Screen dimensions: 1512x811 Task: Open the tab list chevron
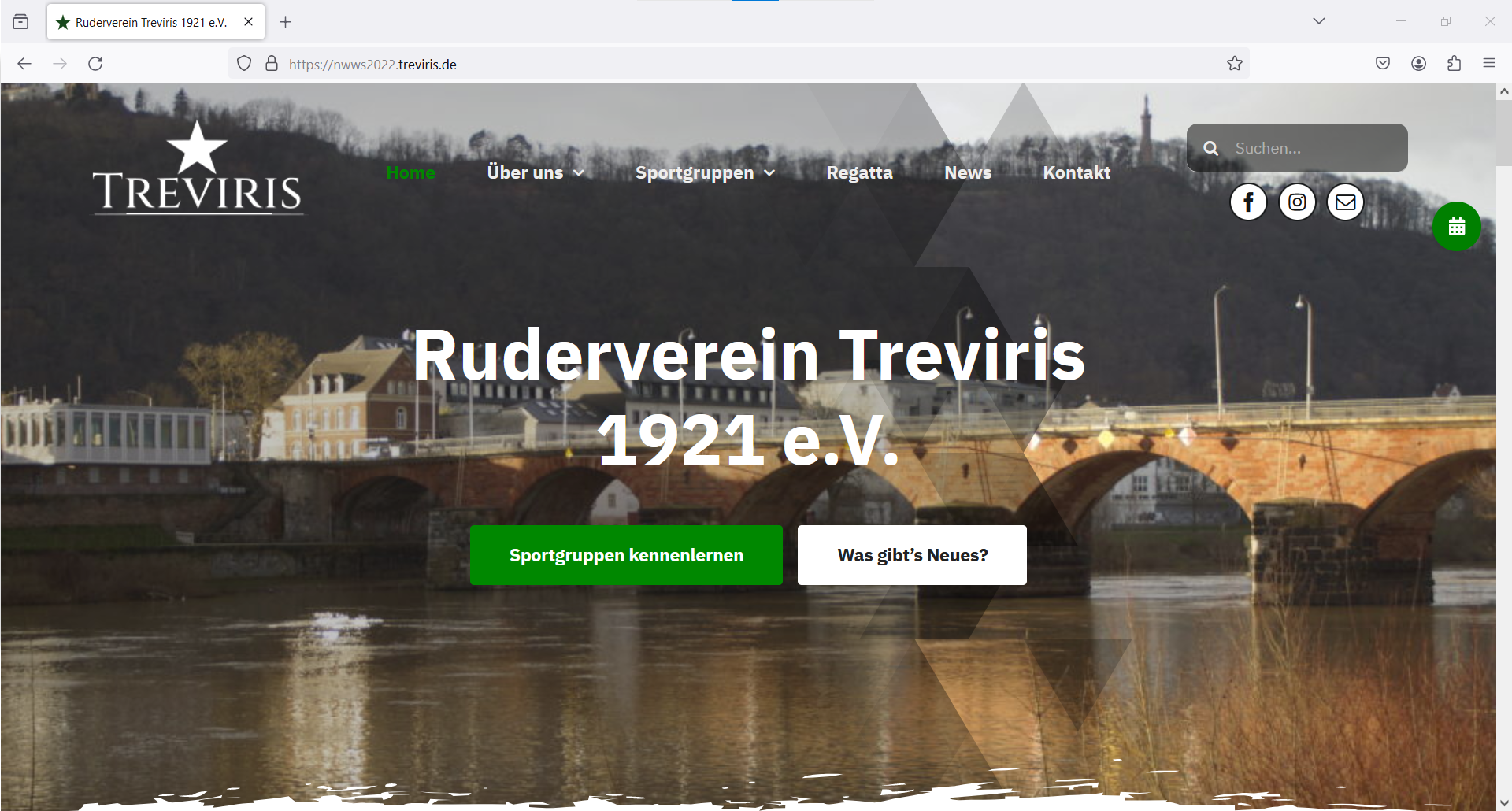pos(1319,21)
